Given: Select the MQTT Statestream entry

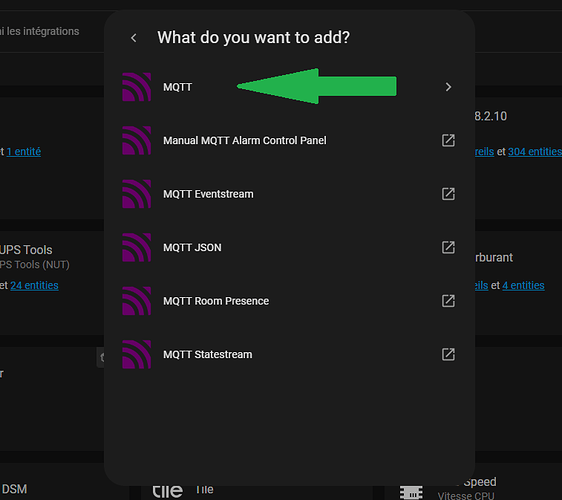Looking at the screenshot, I should pyautogui.click(x=290, y=354).
